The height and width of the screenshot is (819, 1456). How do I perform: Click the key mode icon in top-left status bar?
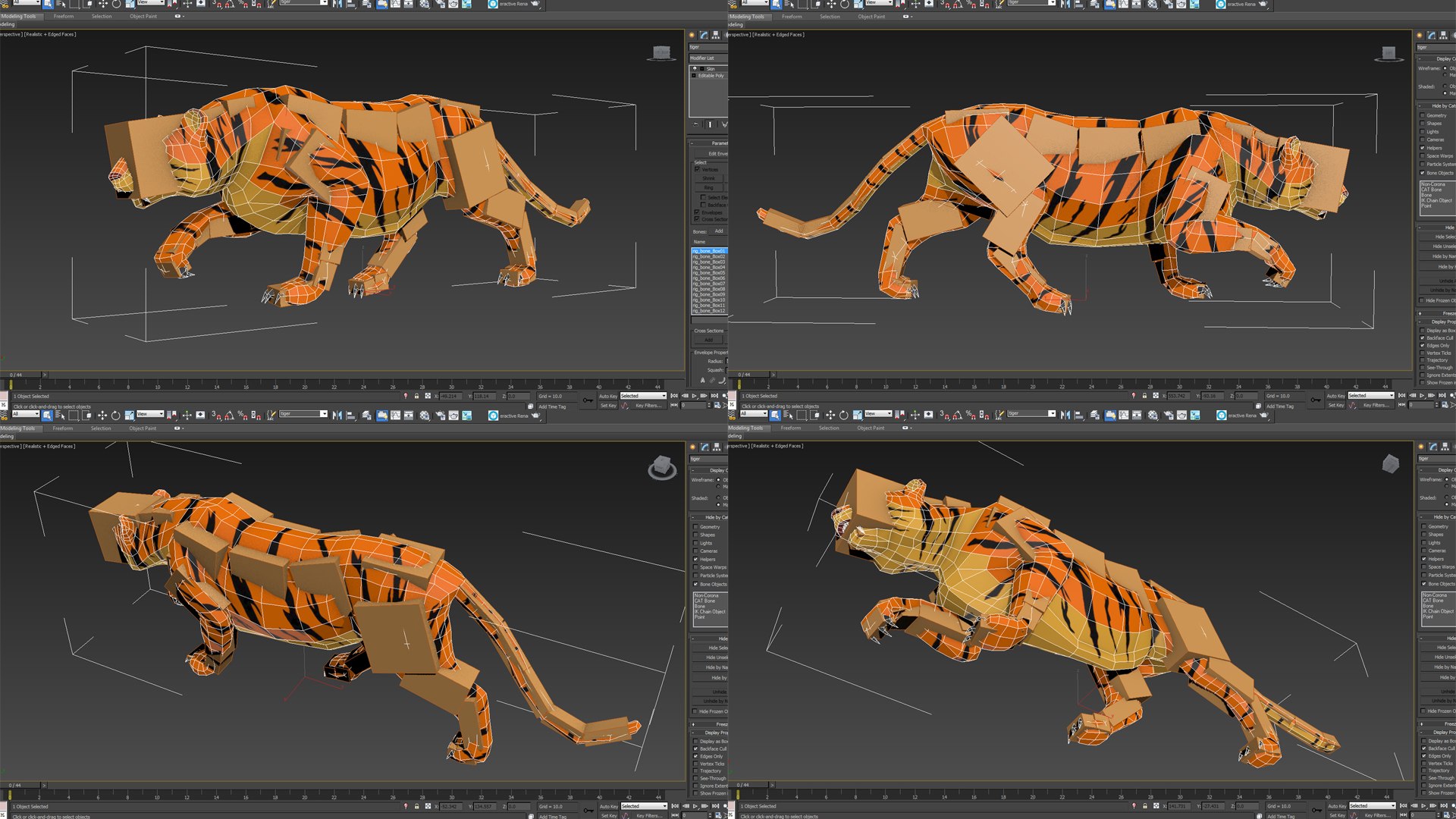588,400
